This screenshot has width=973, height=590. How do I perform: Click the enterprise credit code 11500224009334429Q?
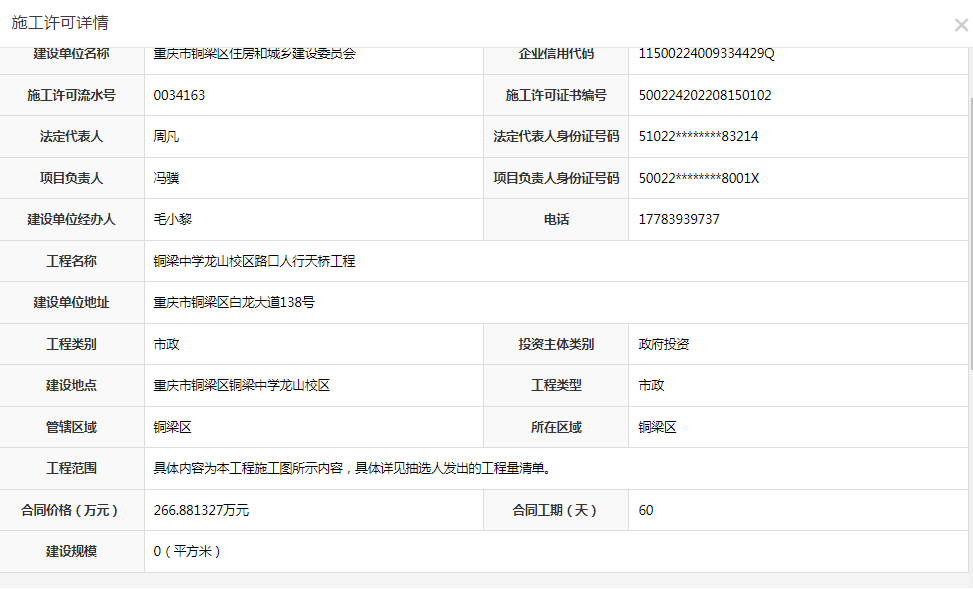(x=706, y=53)
